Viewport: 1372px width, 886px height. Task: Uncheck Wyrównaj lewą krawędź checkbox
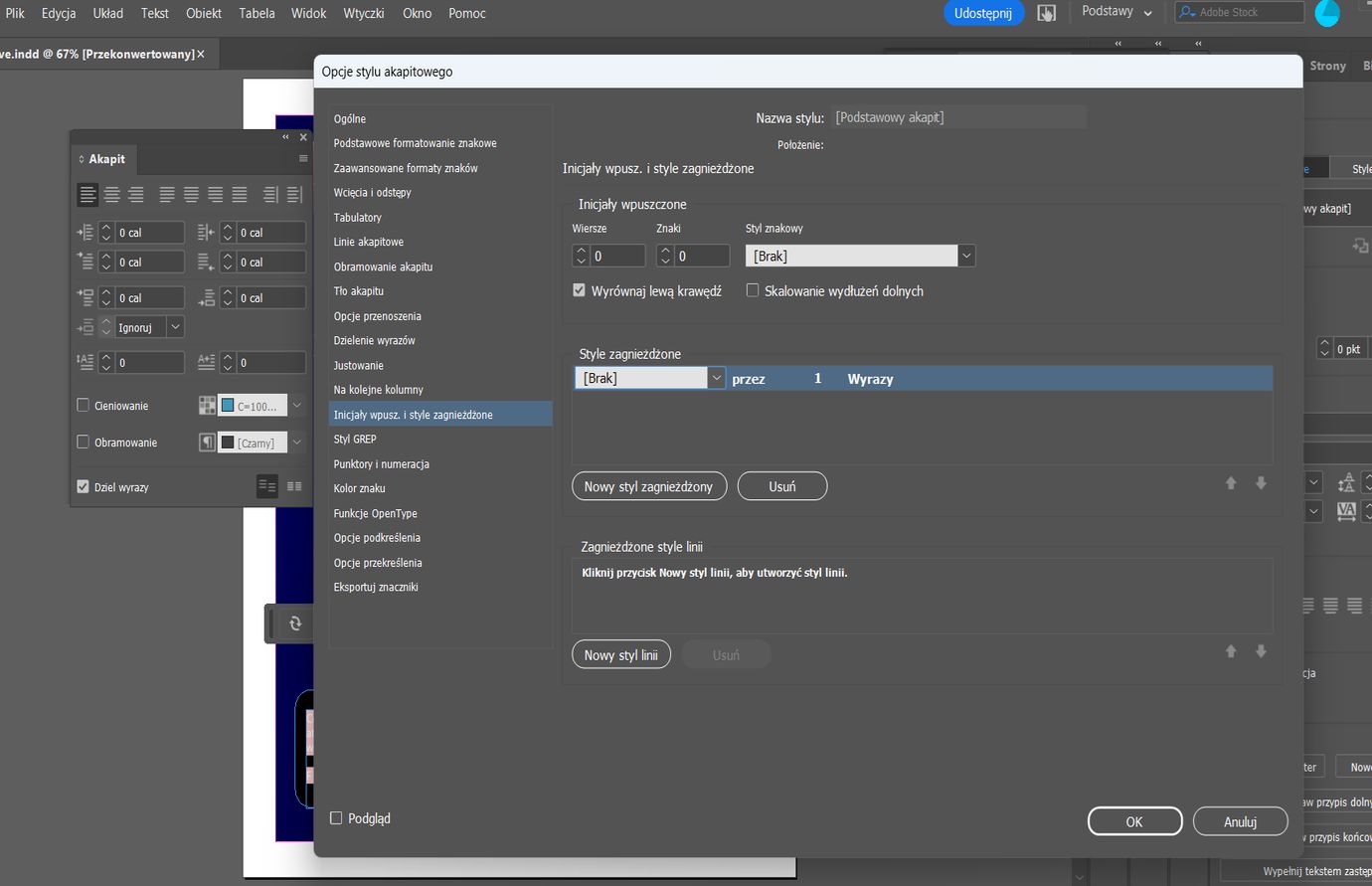pos(579,290)
